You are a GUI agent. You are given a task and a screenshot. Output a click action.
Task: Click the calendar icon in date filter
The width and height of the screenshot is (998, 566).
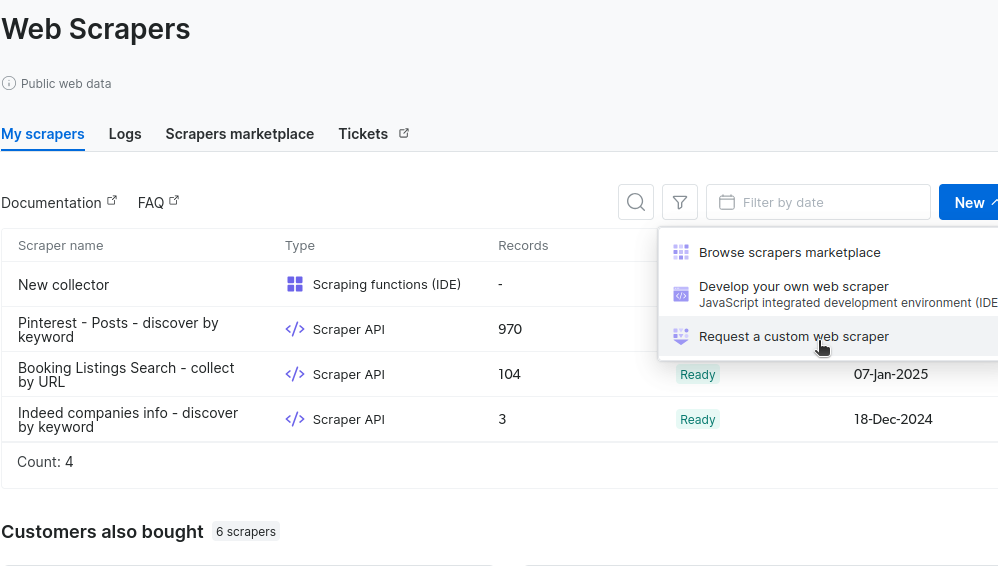pos(727,202)
